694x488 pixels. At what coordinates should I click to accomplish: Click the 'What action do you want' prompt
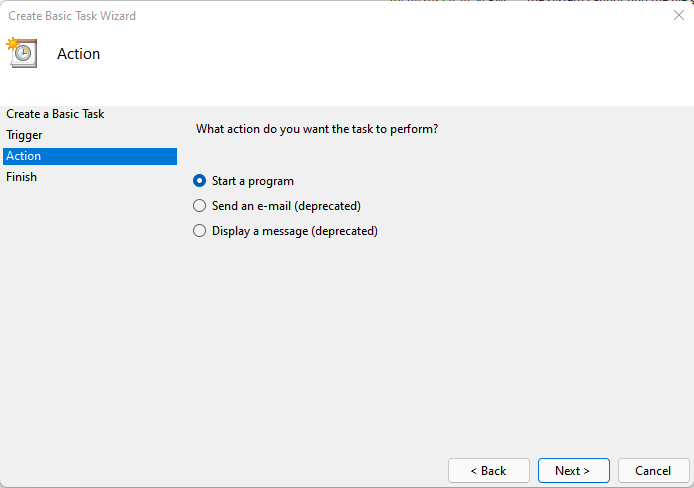[317, 129]
